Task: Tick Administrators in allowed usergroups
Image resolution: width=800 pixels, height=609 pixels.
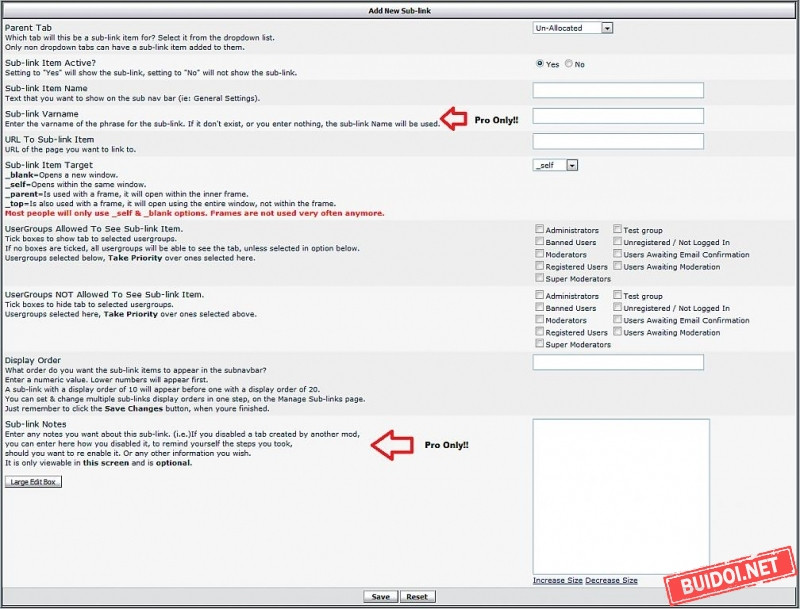Action: (540, 230)
